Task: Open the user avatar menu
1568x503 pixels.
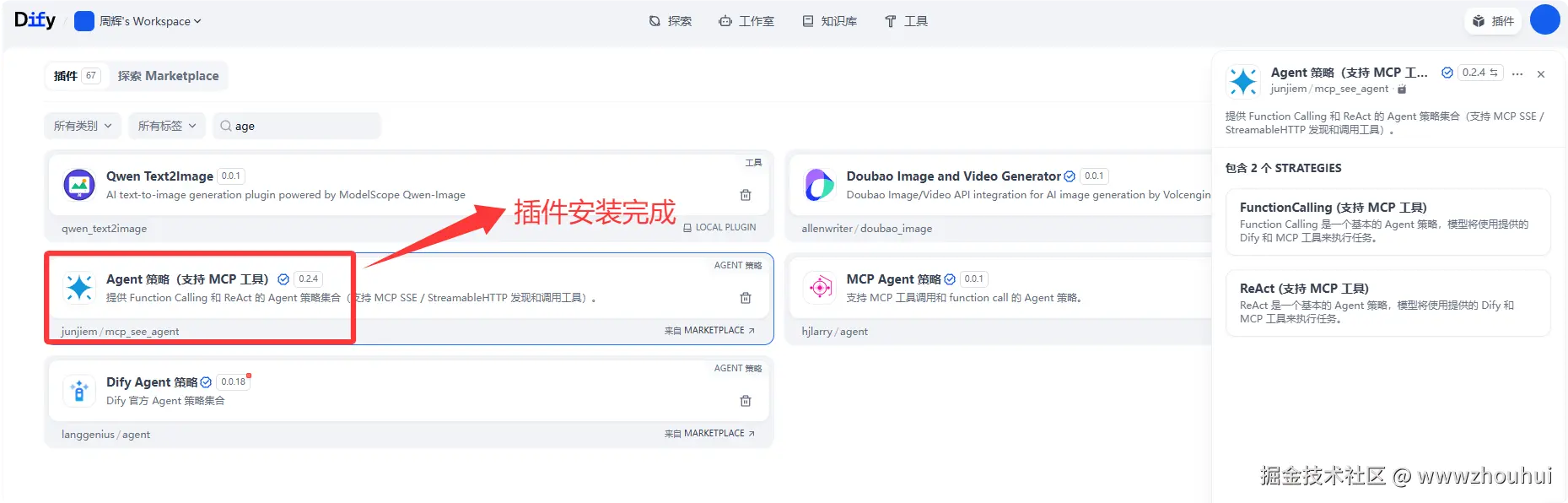Action: pos(1544,19)
